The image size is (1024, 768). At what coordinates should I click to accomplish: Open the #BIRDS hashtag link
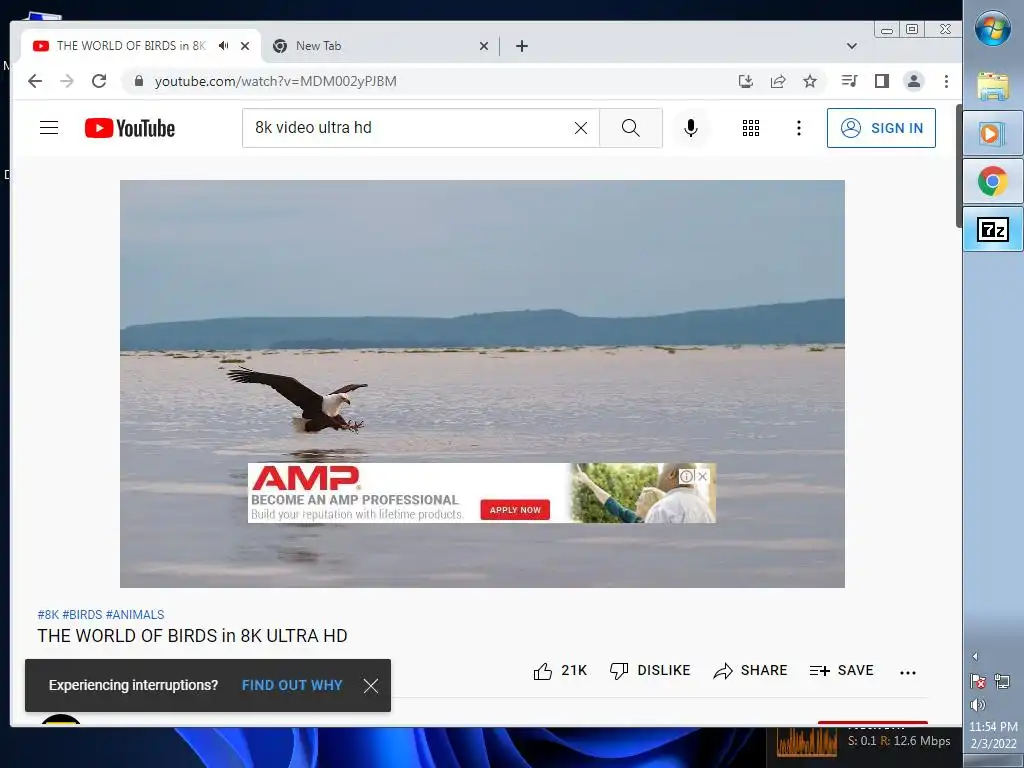(x=82, y=615)
